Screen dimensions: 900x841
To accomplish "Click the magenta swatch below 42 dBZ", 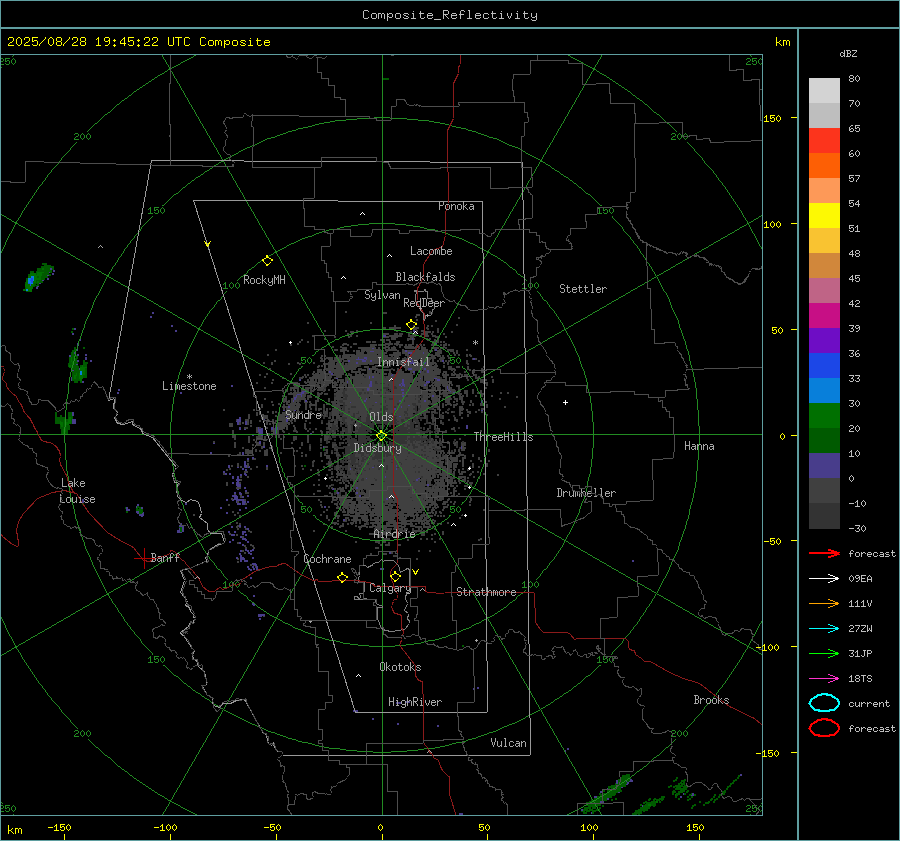I will click(x=824, y=316).
